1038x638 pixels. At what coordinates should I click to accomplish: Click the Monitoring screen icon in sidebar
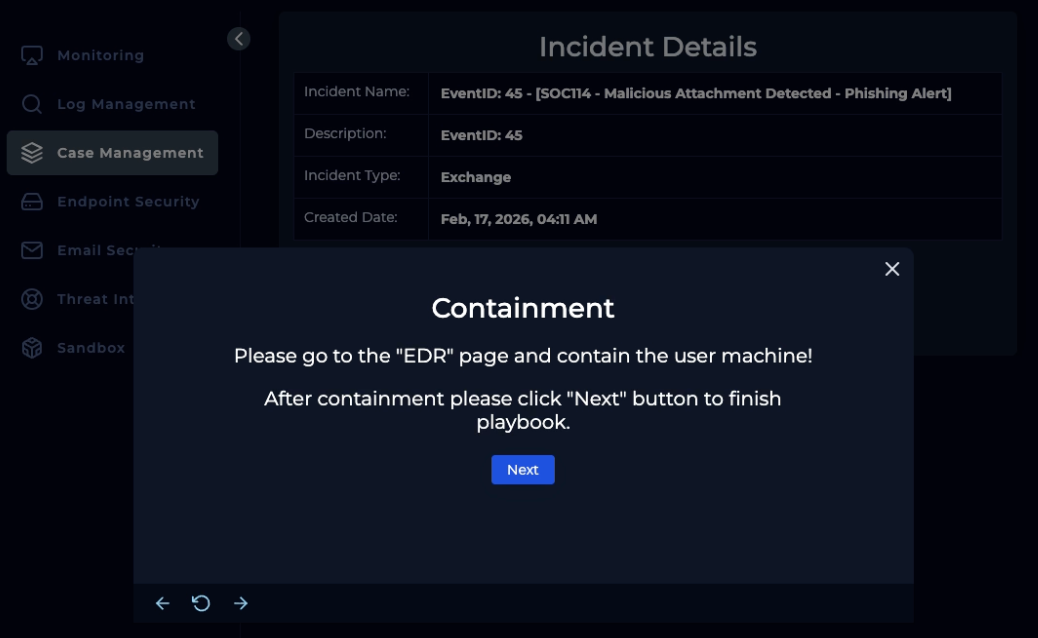coord(32,55)
